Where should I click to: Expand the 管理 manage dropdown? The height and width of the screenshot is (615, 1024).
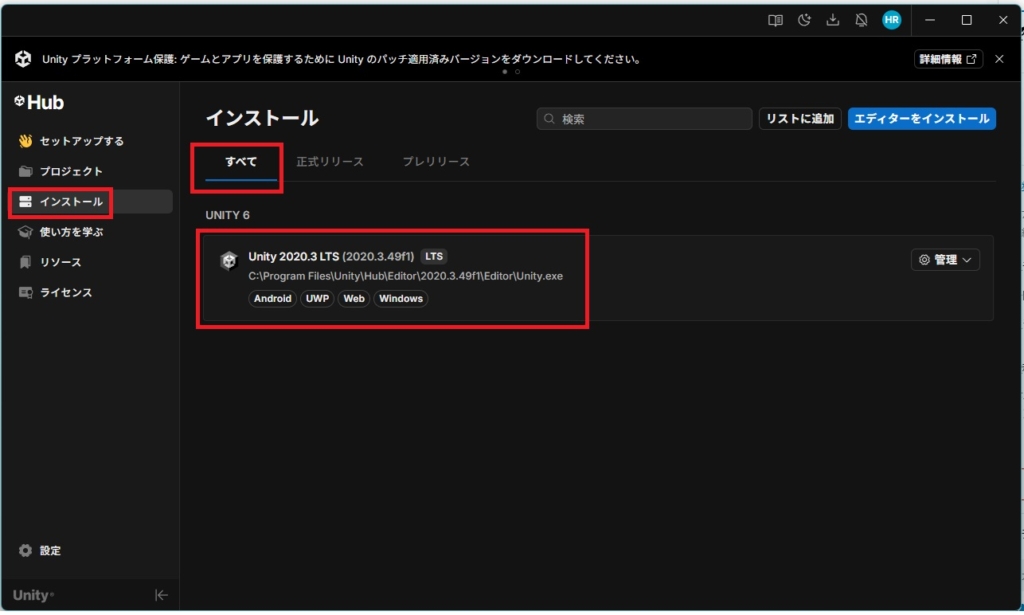pos(945,260)
